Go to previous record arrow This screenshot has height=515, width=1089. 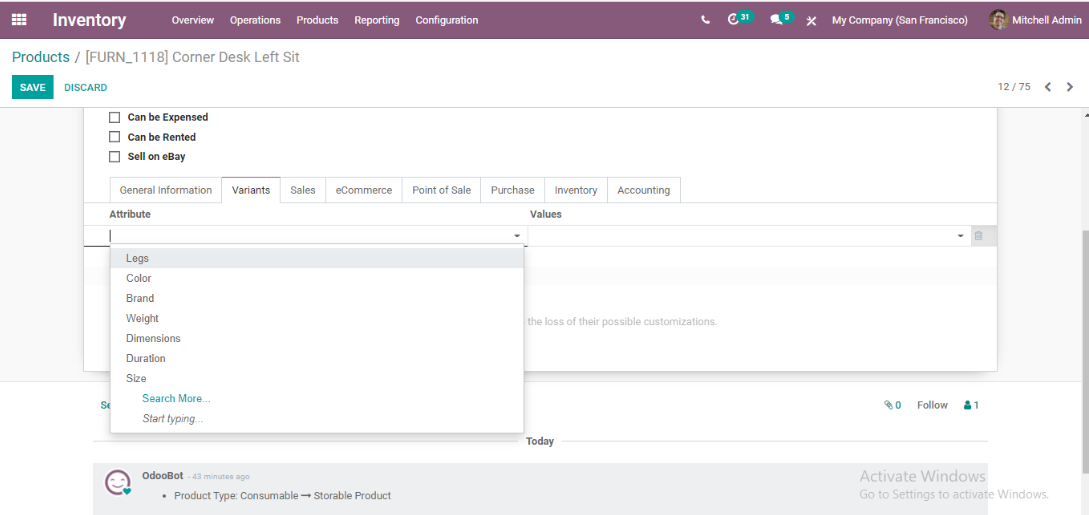pyautogui.click(x=1048, y=87)
